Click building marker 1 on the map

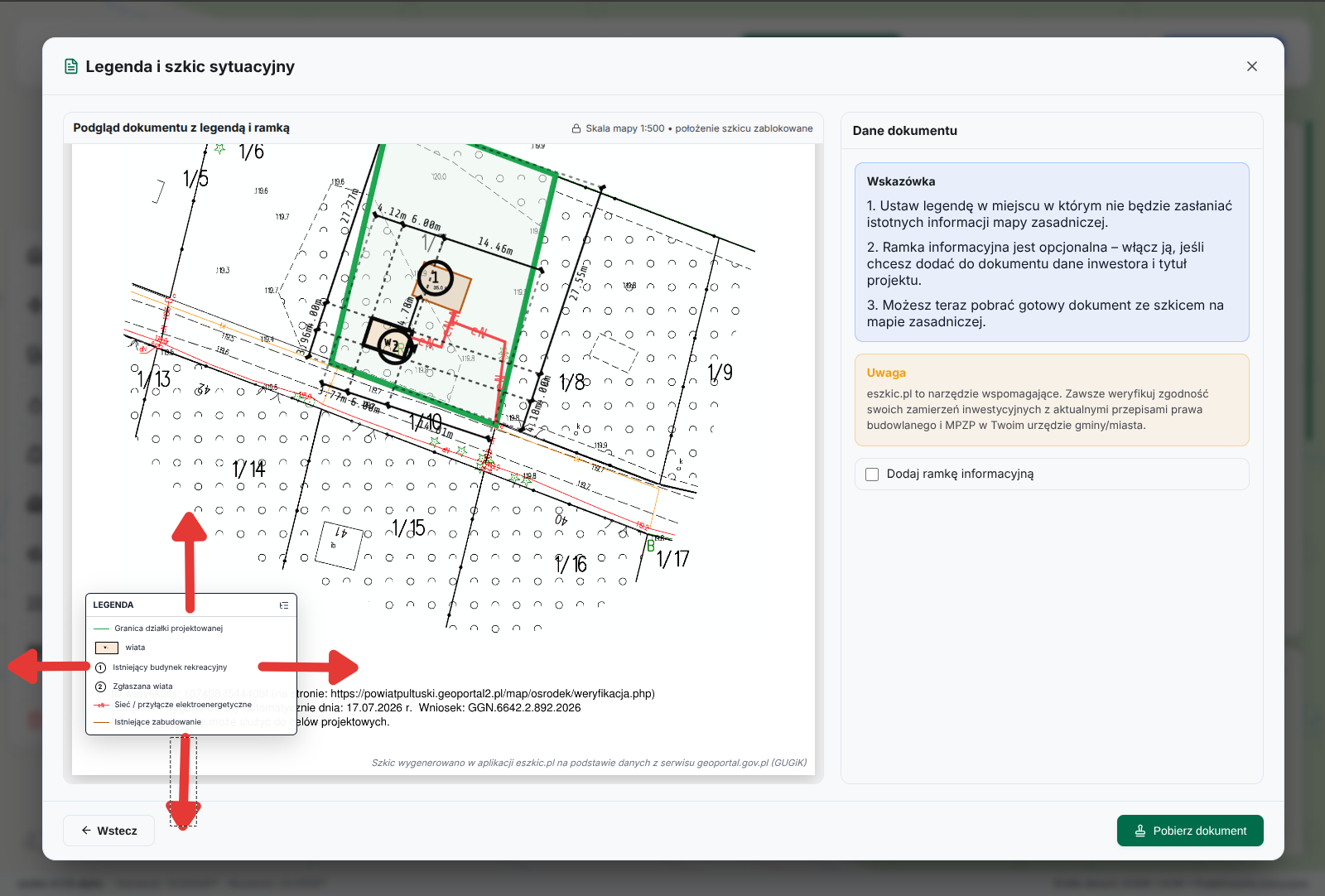(436, 278)
